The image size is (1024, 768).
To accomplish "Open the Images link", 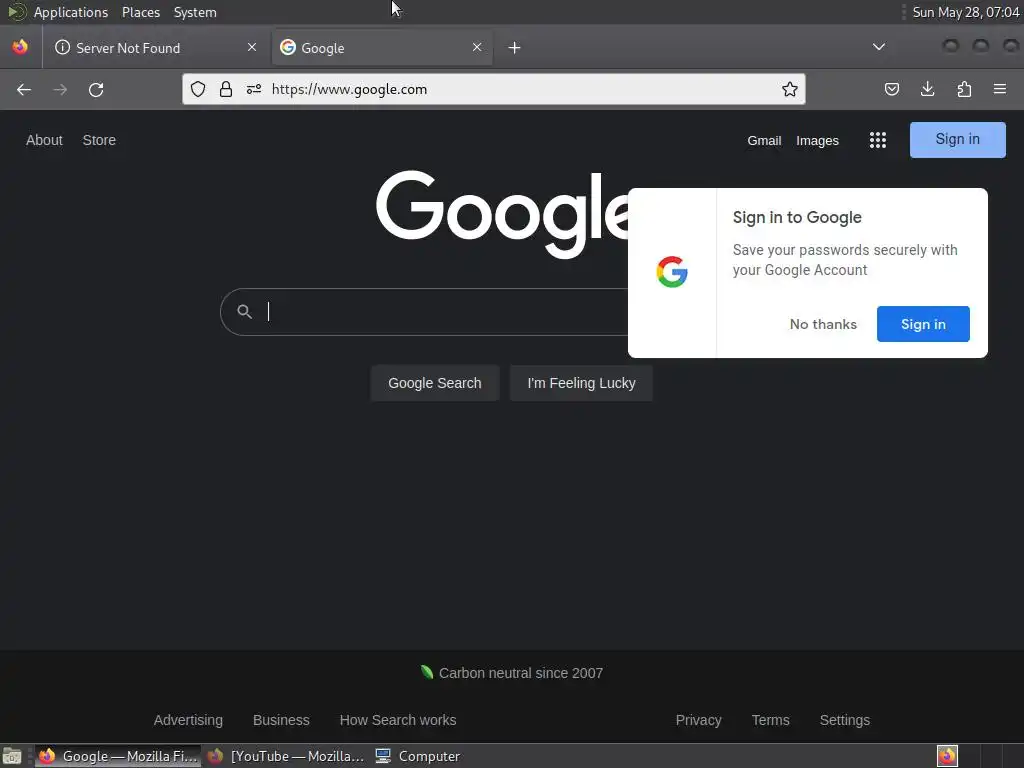I will click(817, 140).
